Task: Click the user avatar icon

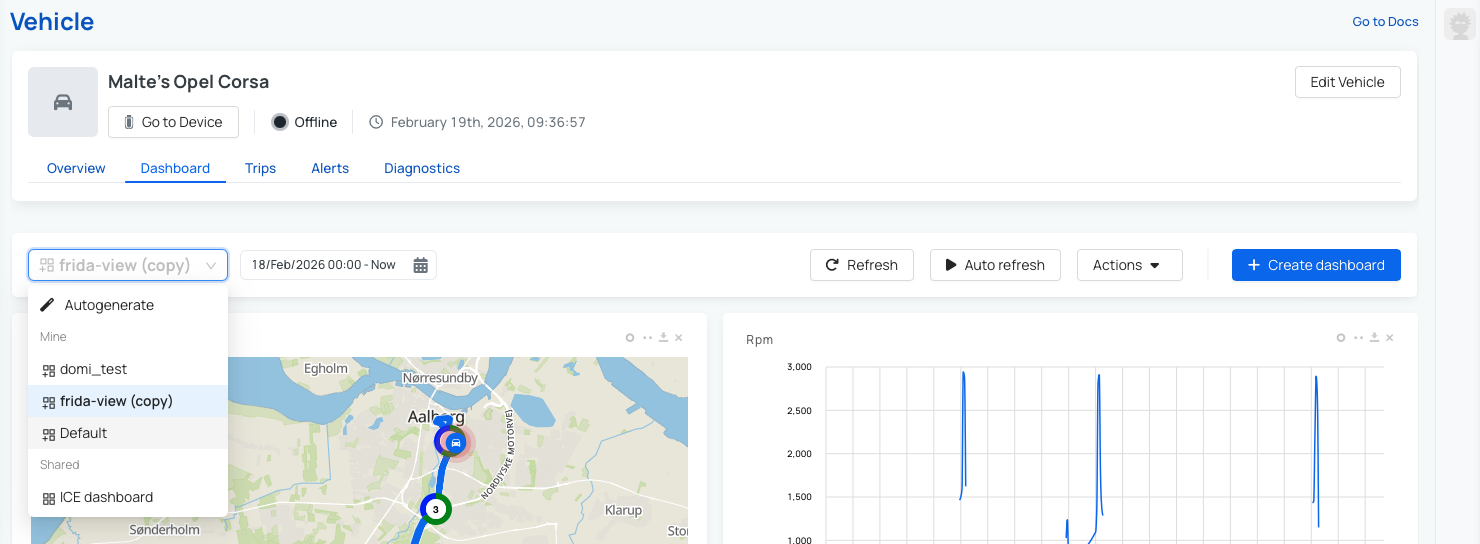Action: [1460, 24]
